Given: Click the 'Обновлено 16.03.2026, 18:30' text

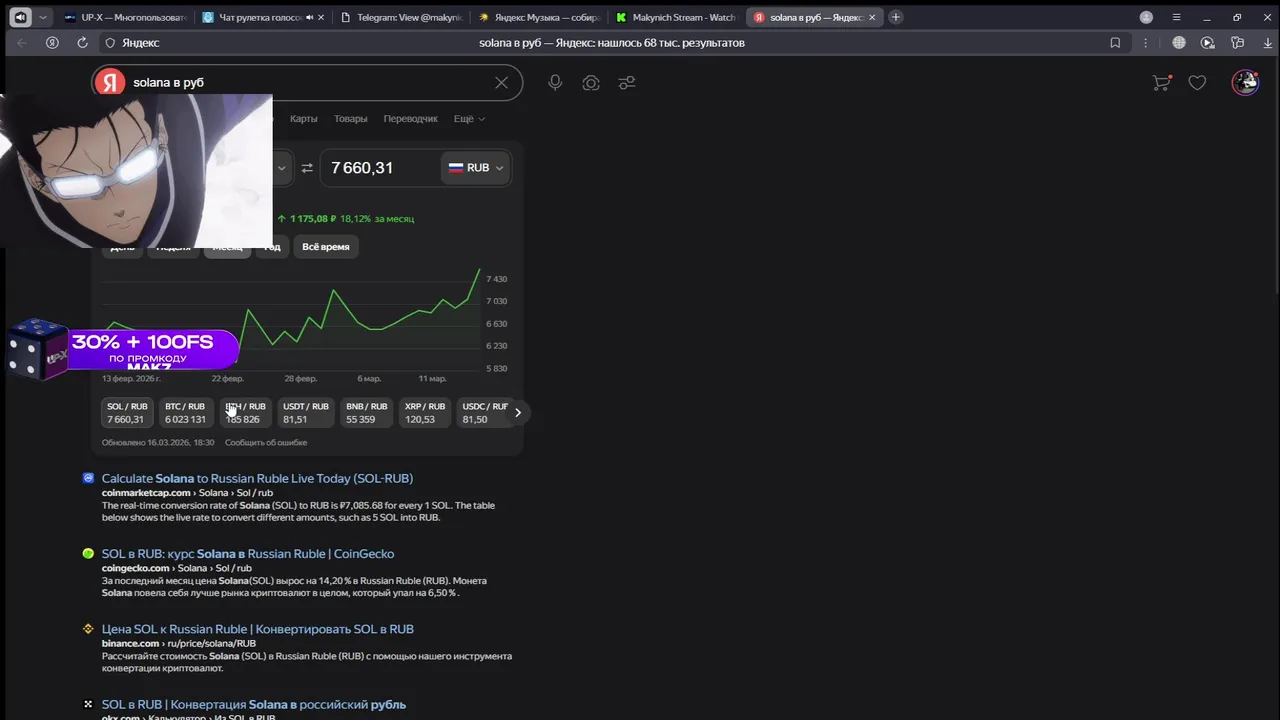Looking at the screenshot, I should (158, 442).
